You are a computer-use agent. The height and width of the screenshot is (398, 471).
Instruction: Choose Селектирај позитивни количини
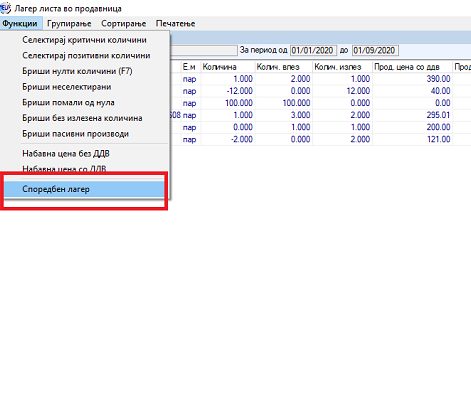(85, 56)
